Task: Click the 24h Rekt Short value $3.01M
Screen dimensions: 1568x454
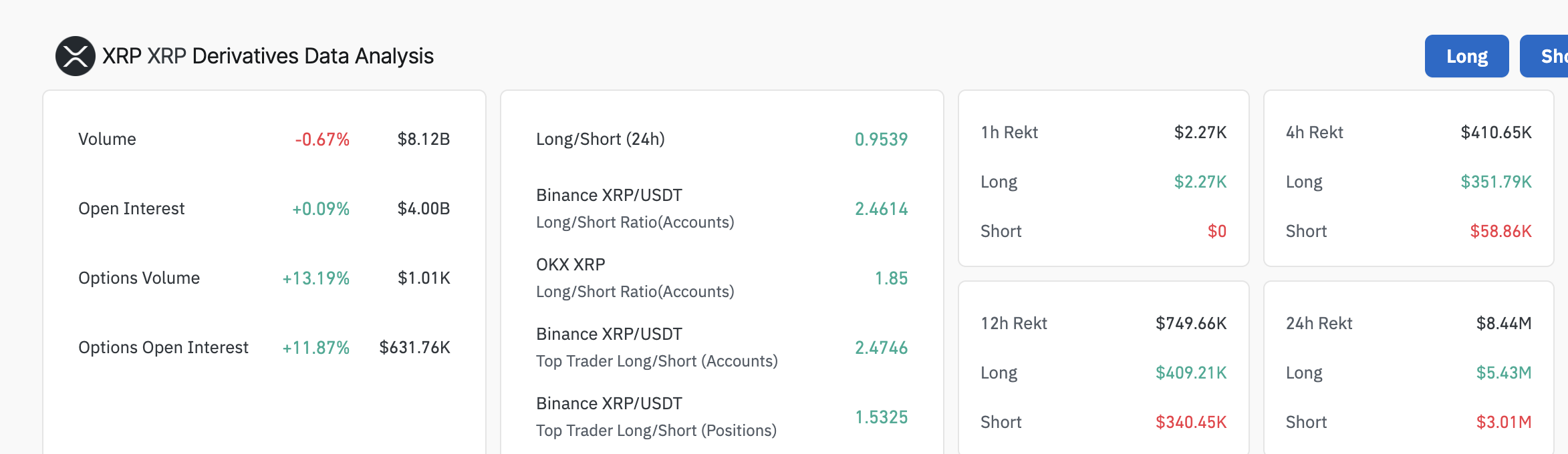Action: (x=1504, y=422)
